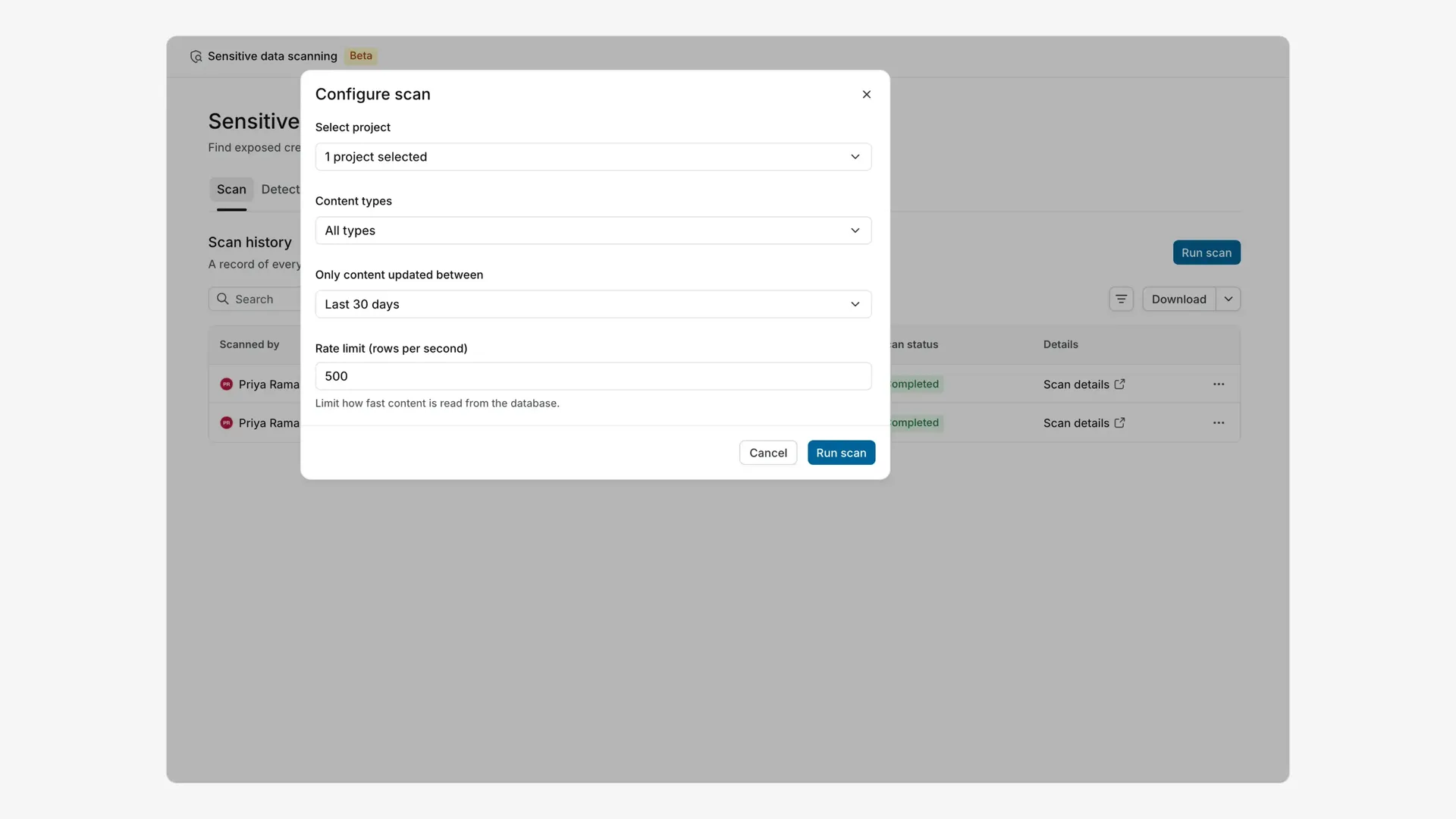Close the Configure scan dialog

[x=866, y=94]
